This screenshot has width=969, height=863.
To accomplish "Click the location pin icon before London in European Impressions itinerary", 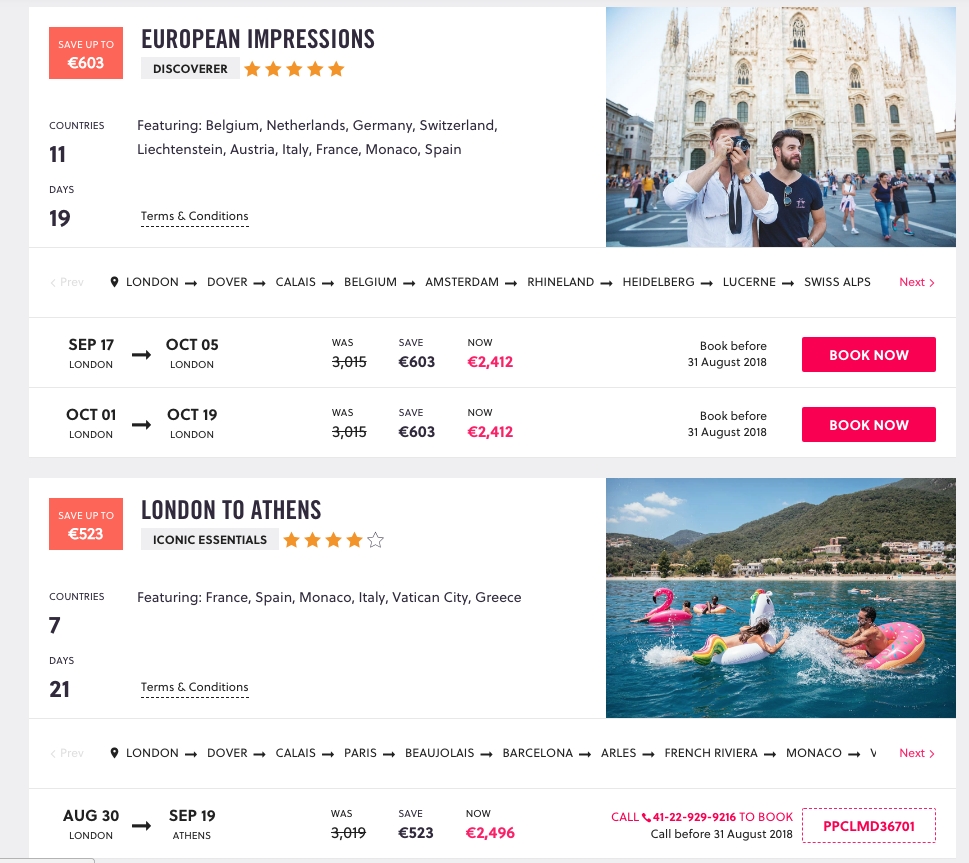I will pos(115,282).
